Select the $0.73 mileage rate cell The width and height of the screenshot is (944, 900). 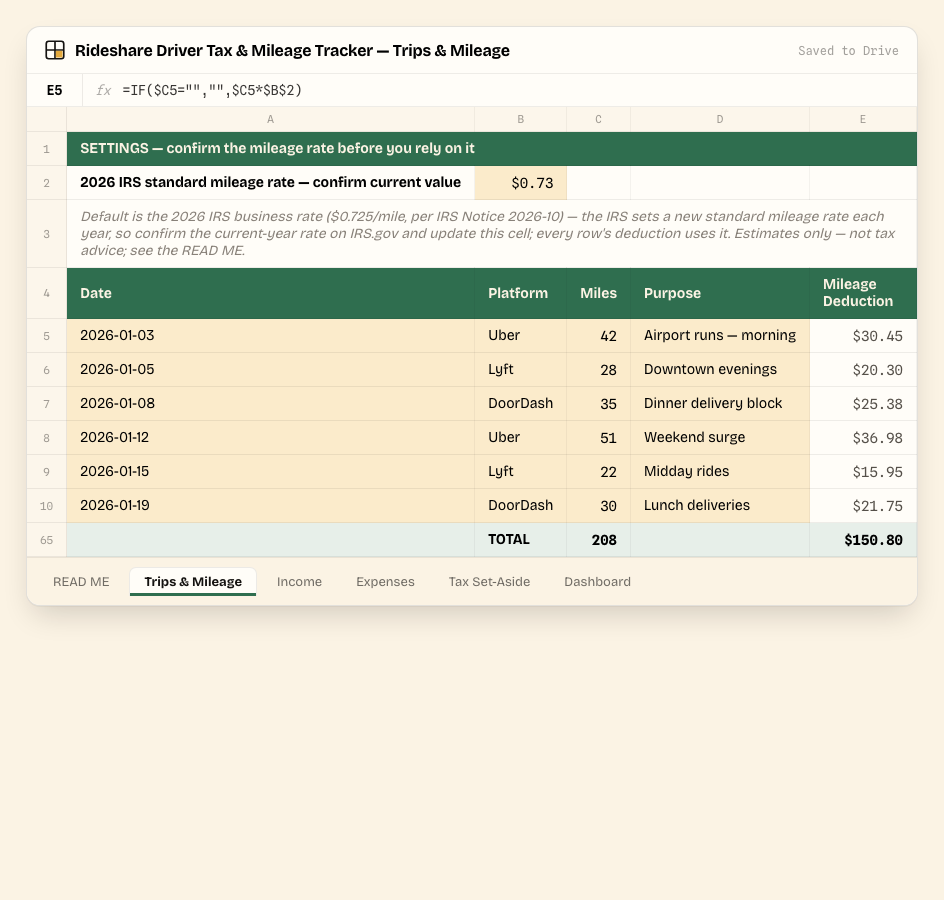520,183
